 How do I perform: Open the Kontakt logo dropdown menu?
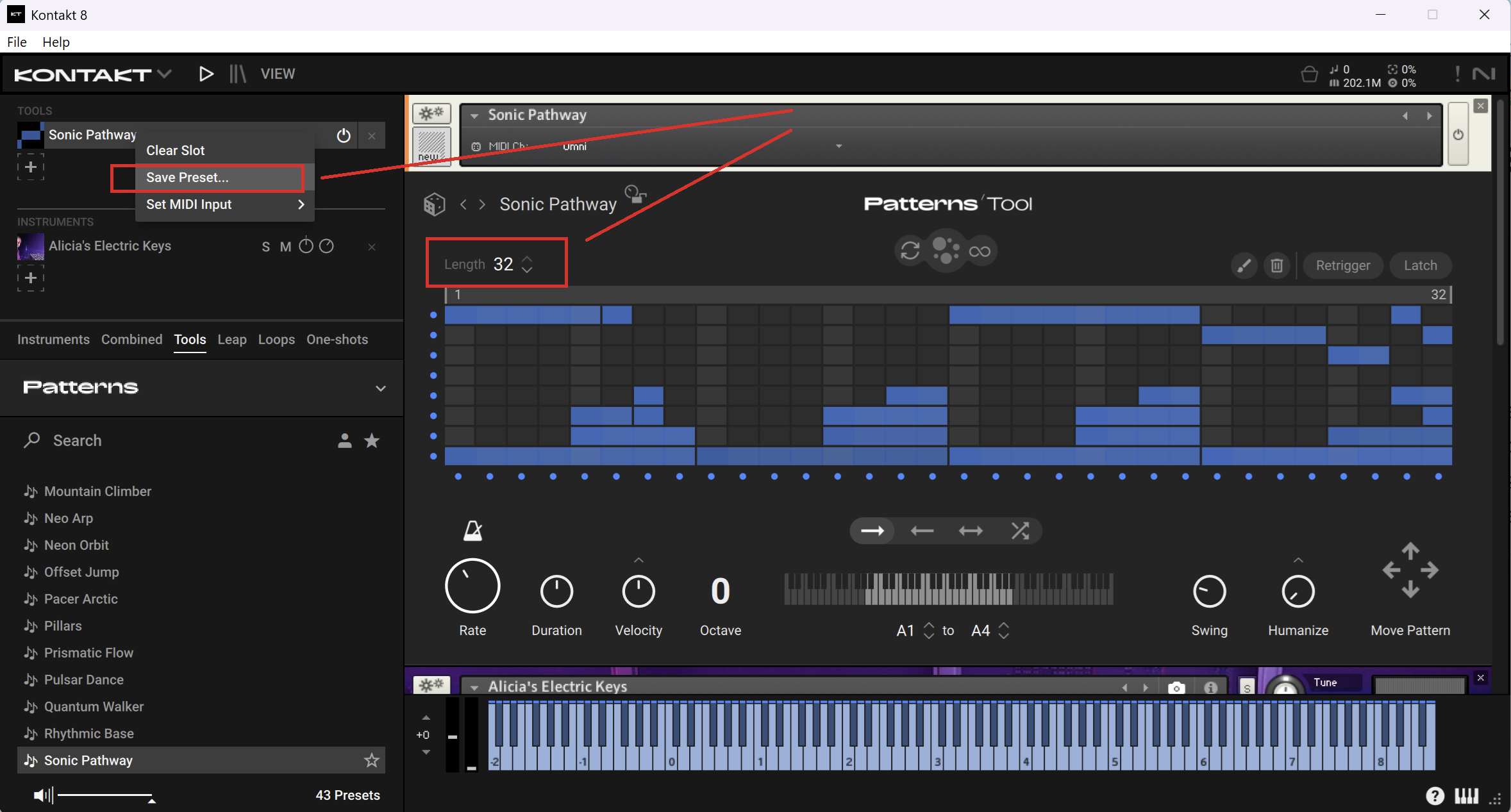pyautogui.click(x=165, y=74)
